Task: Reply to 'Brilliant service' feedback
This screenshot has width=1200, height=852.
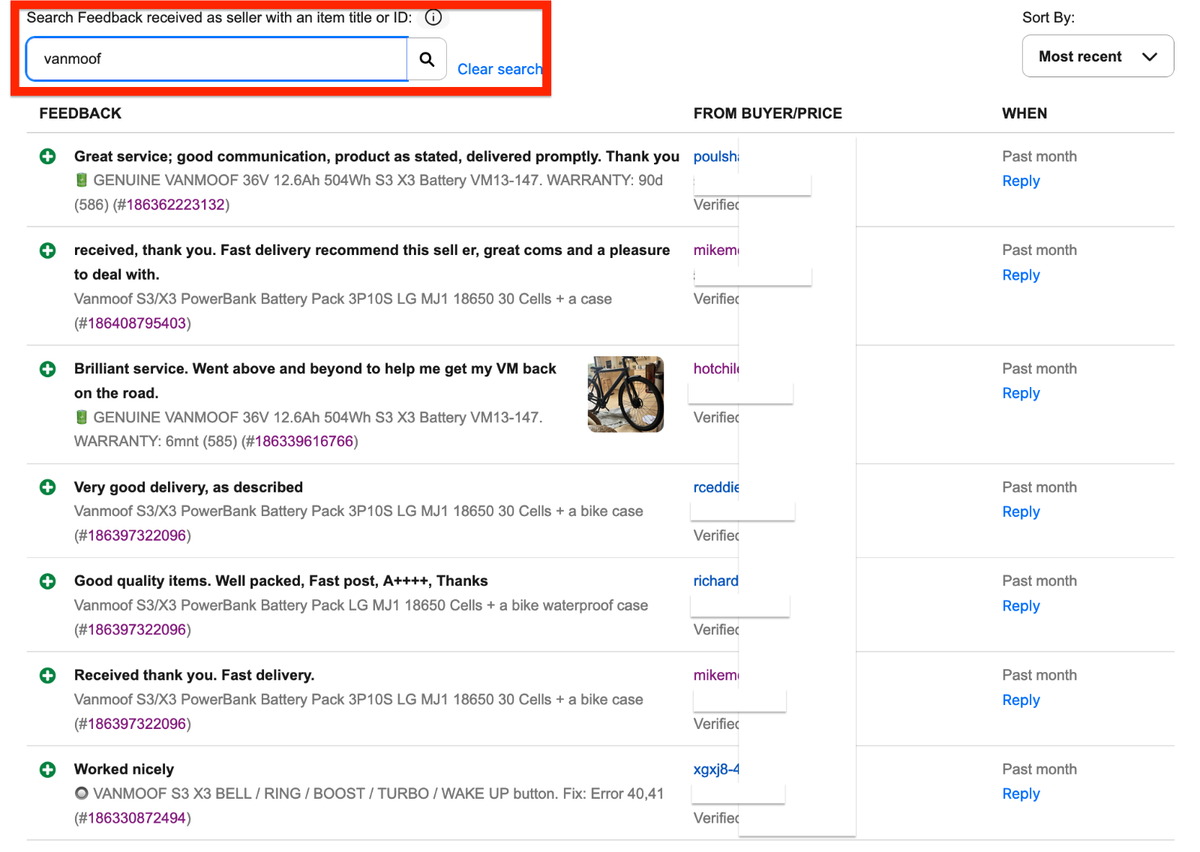Action: [1021, 393]
